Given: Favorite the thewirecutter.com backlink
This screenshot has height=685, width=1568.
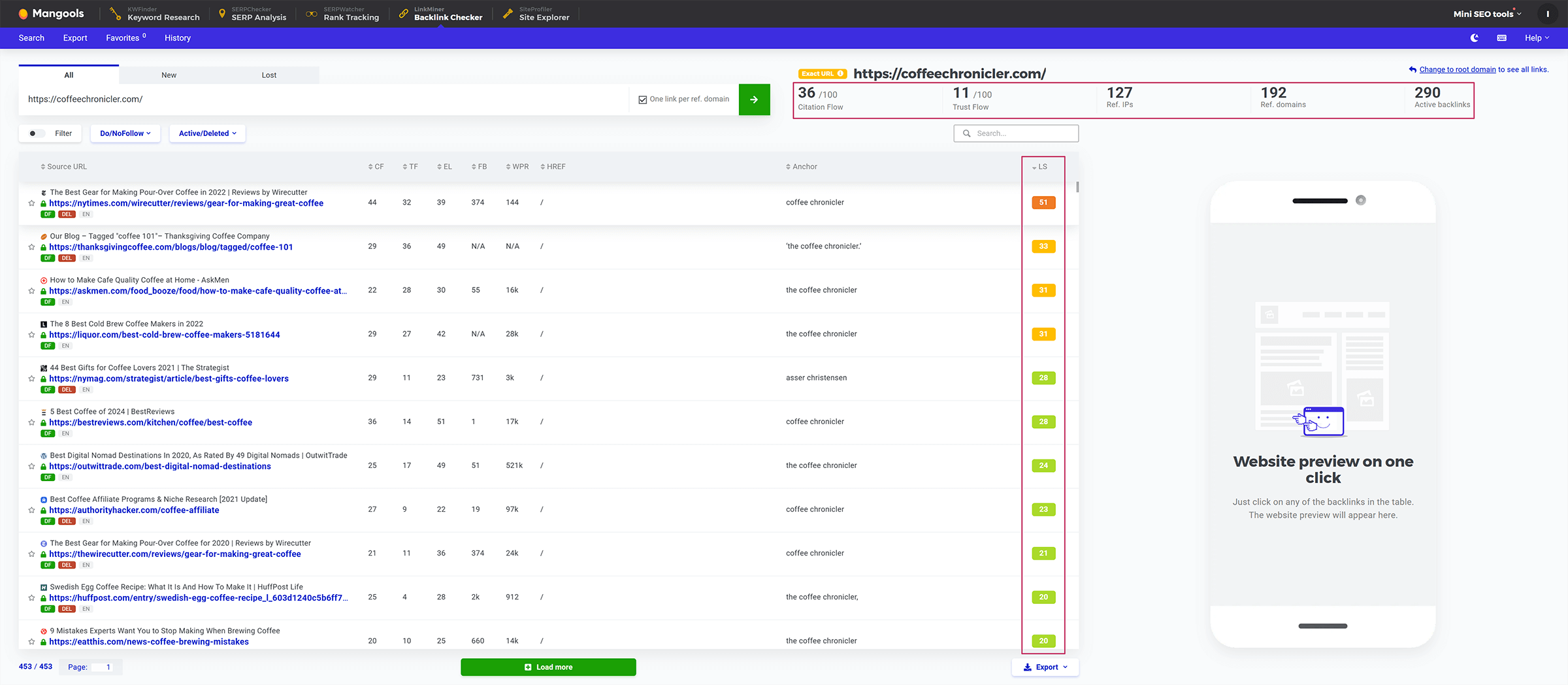Looking at the screenshot, I should tap(31, 554).
